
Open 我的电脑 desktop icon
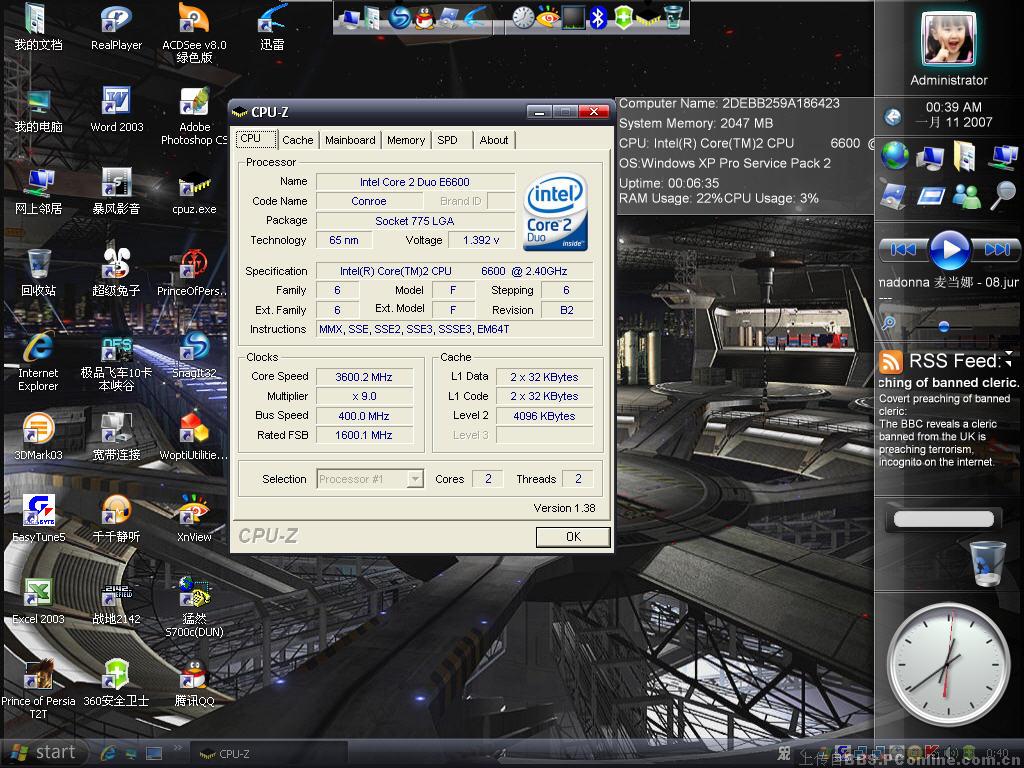point(38,110)
